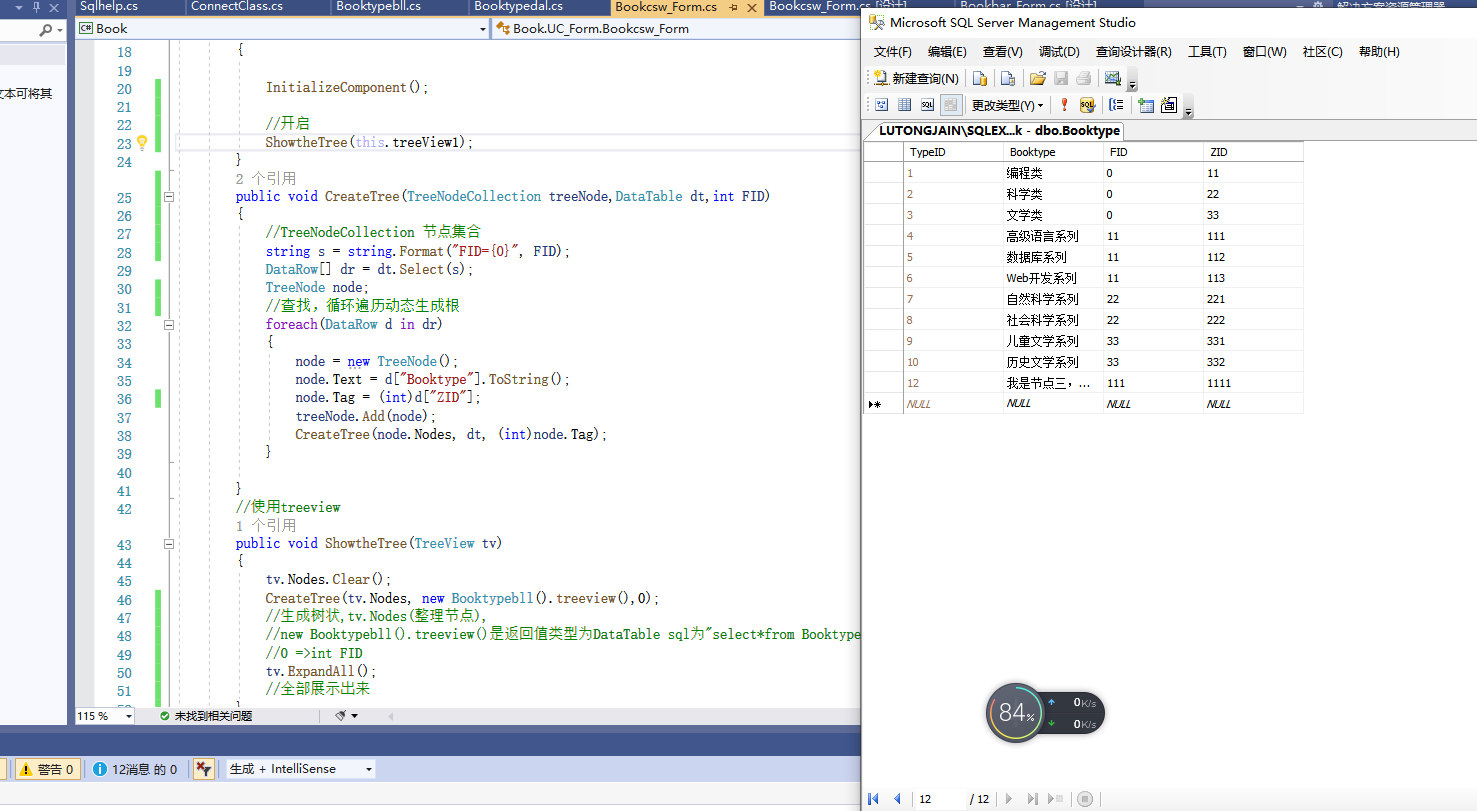The width and height of the screenshot is (1477, 811).
Task: Click the print icon in SSMS toolbar
Action: (x=1084, y=78)
